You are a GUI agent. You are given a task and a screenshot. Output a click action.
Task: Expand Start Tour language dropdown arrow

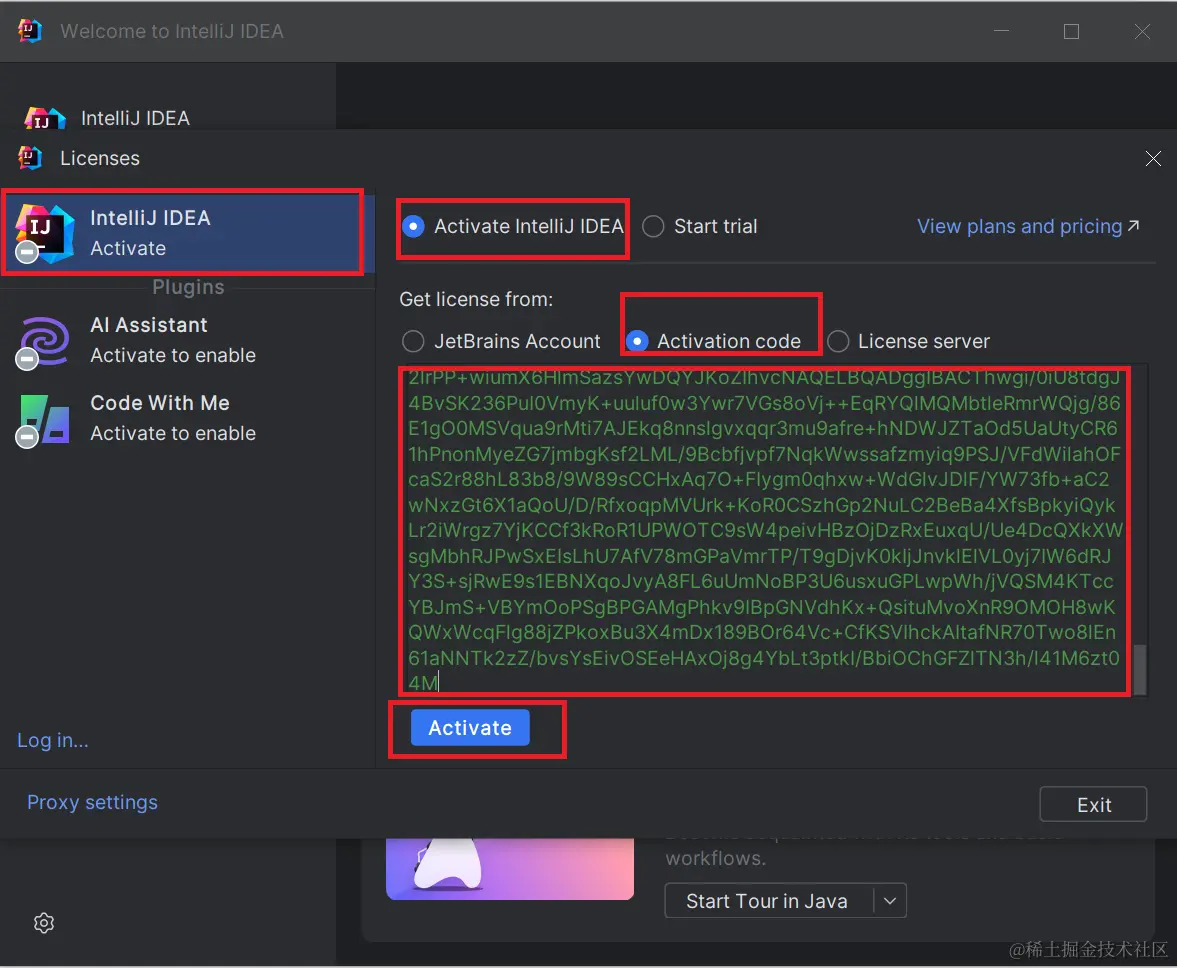click(x=890, y=901)
